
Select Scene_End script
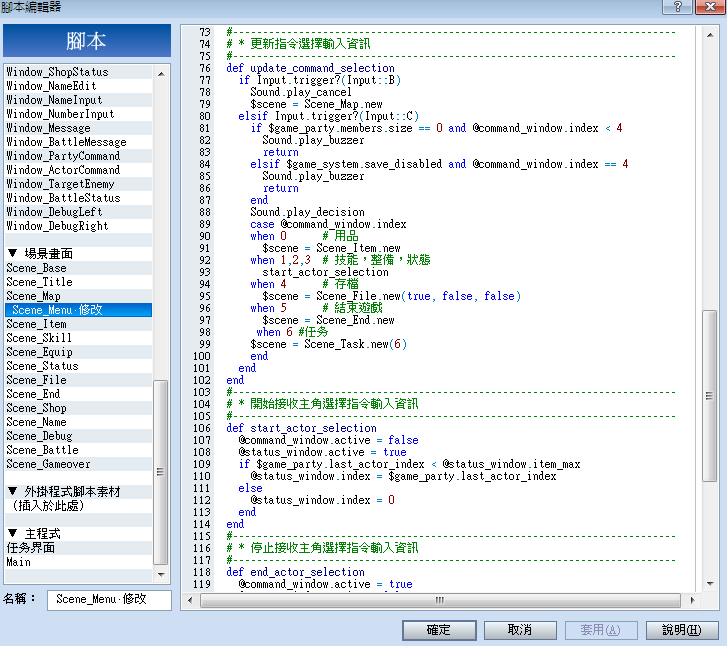coord(78,394)
